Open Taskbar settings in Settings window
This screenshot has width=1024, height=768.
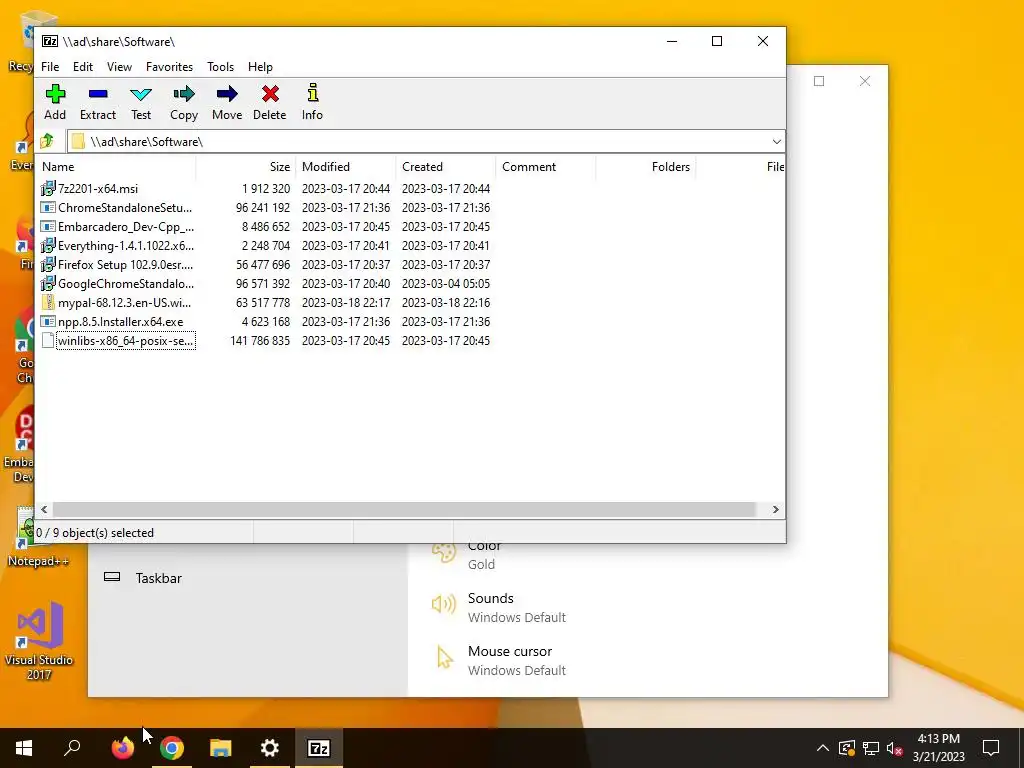pos(159,578)
